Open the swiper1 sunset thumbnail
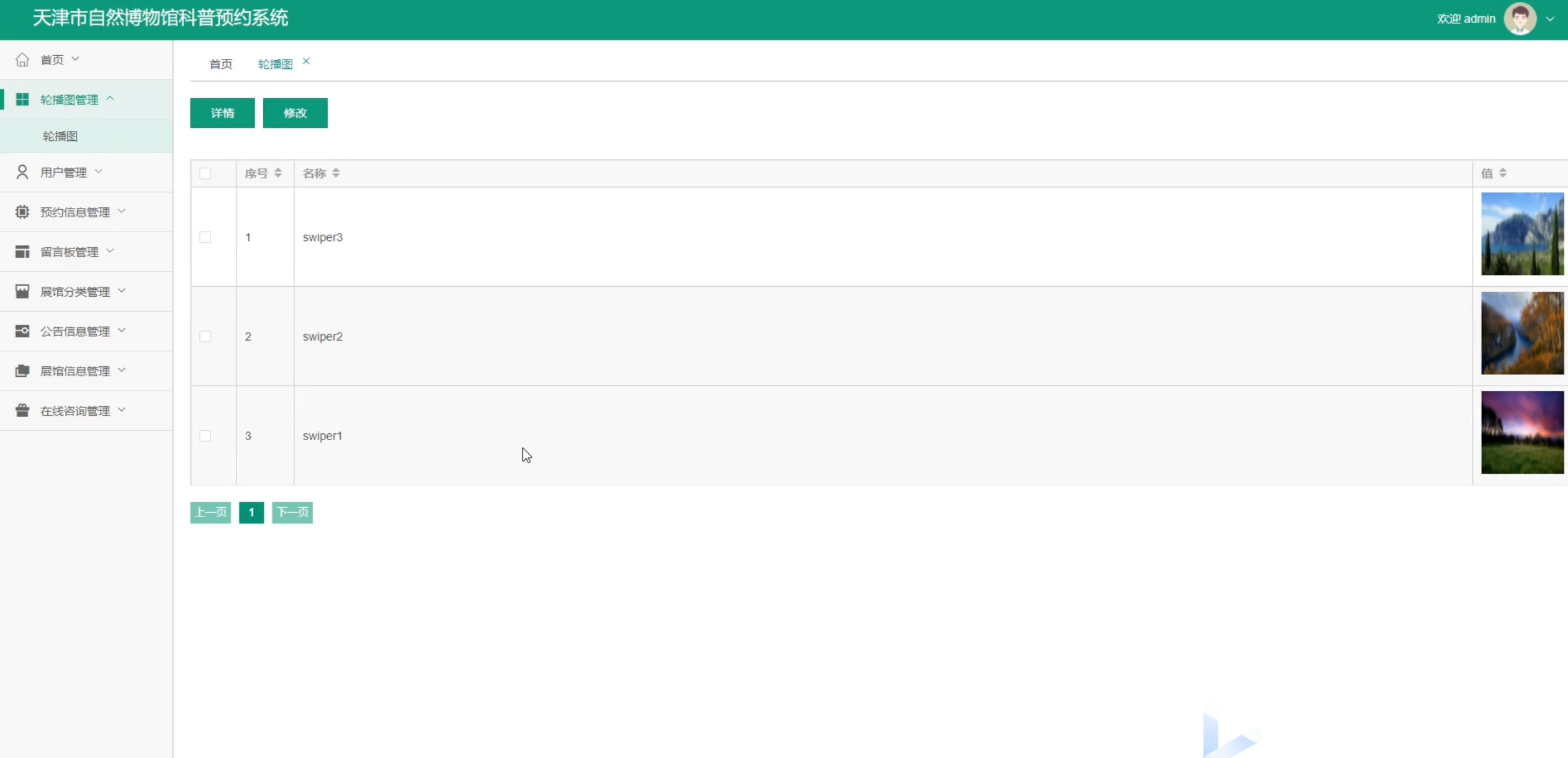This screenshot has height=758, width=1568. click(1522, 432)
